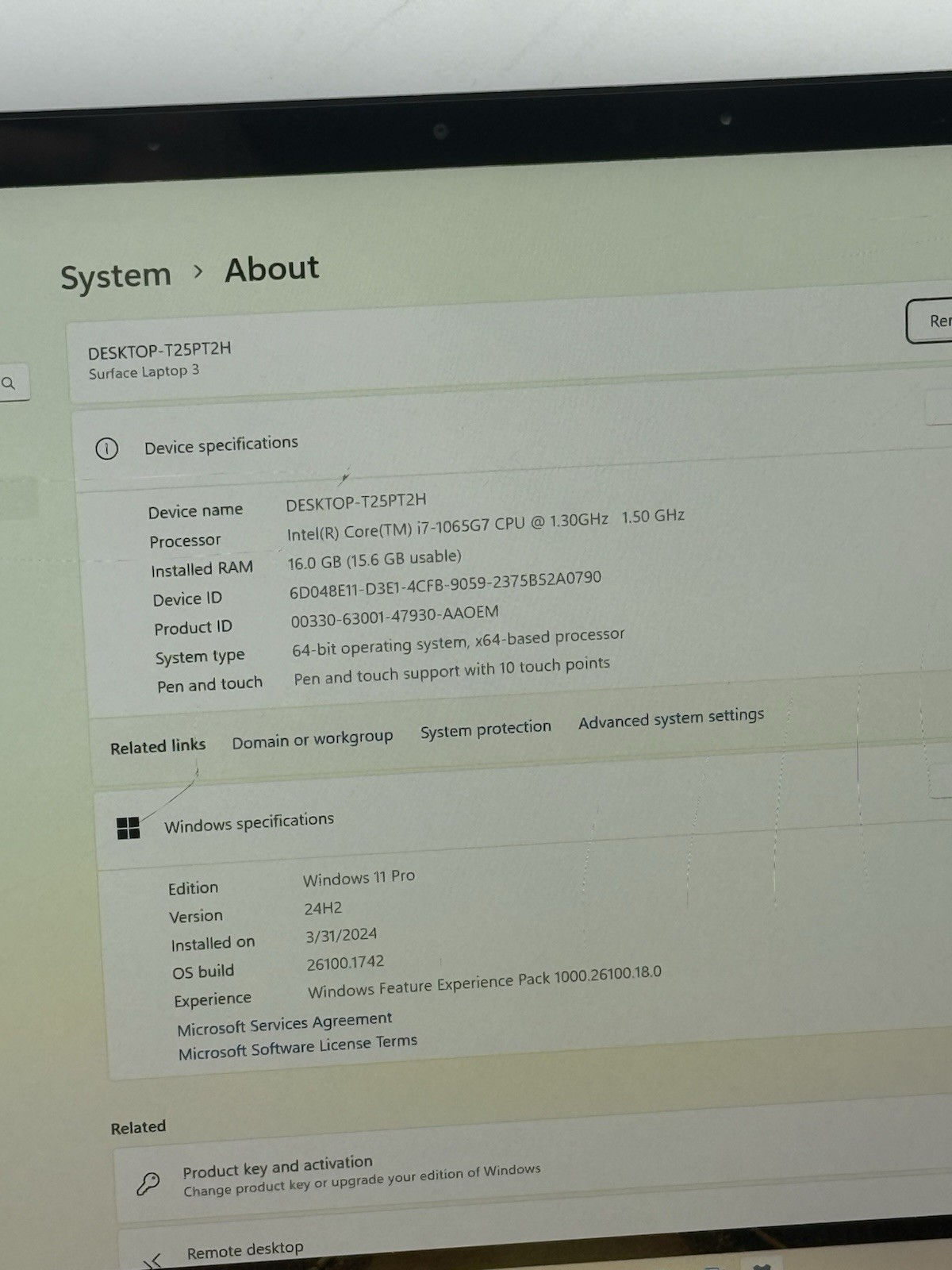Open Microsoft Services Agreement link

[285, 1024]
